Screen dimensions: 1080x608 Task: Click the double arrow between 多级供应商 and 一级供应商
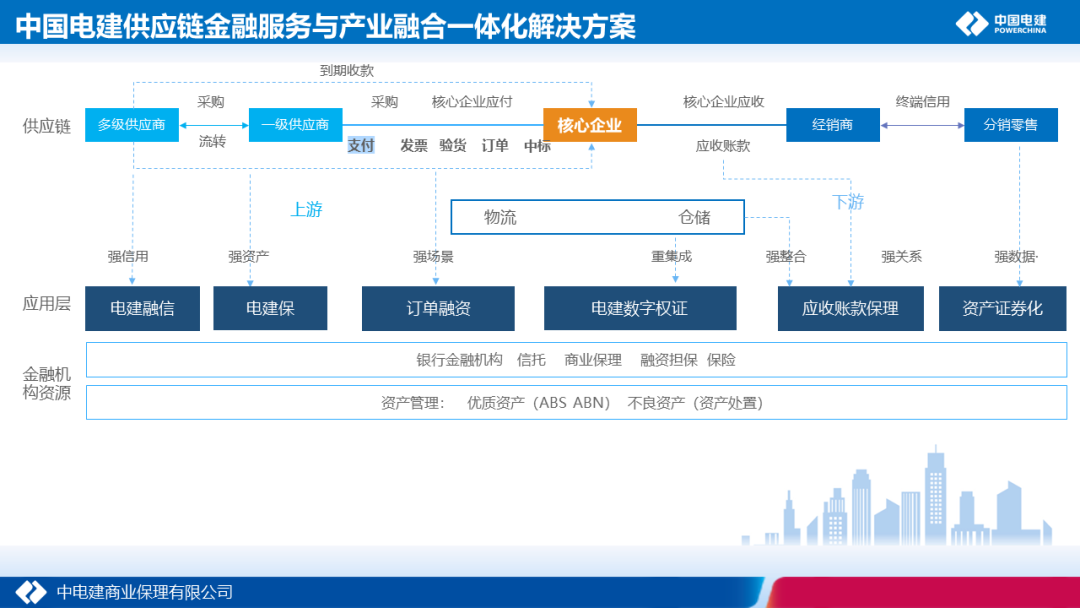(x=214, y=125)
